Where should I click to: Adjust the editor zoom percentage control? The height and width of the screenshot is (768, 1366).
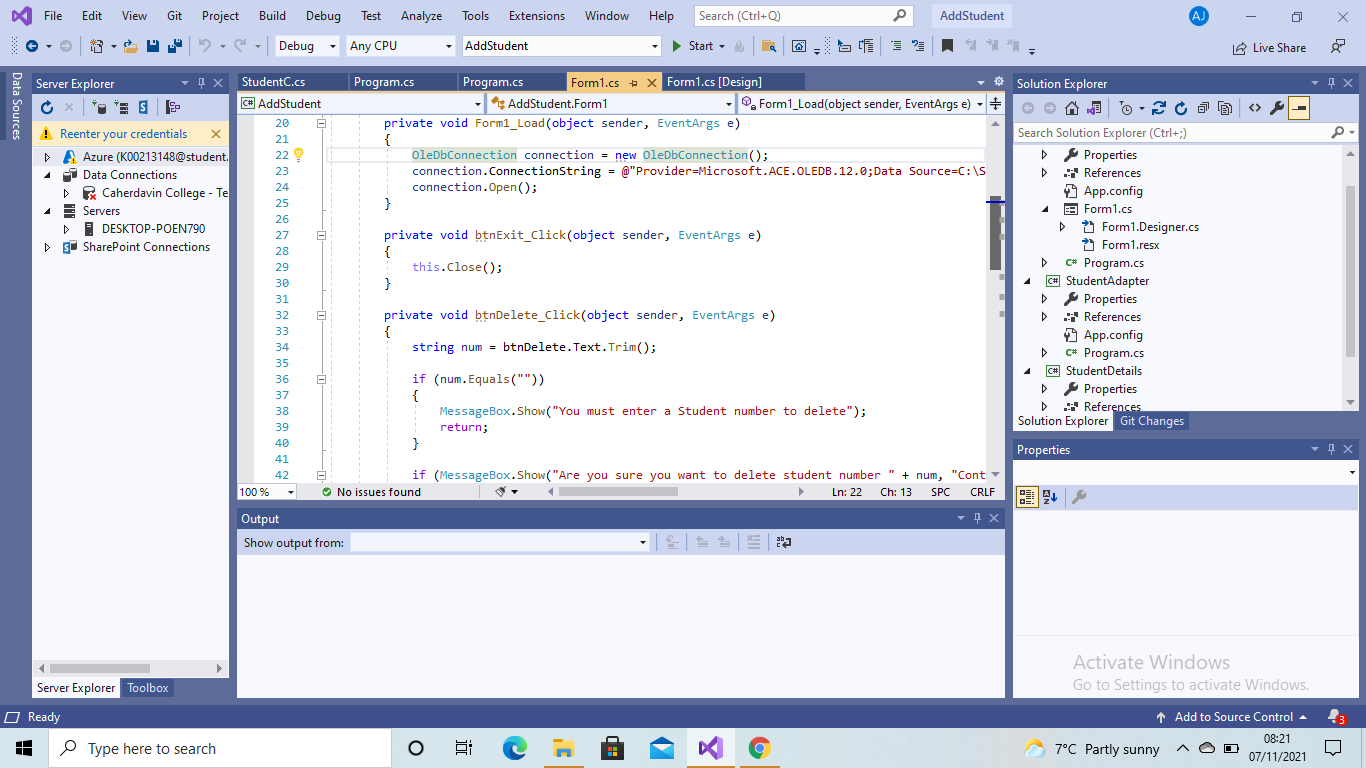pos(264,492)
